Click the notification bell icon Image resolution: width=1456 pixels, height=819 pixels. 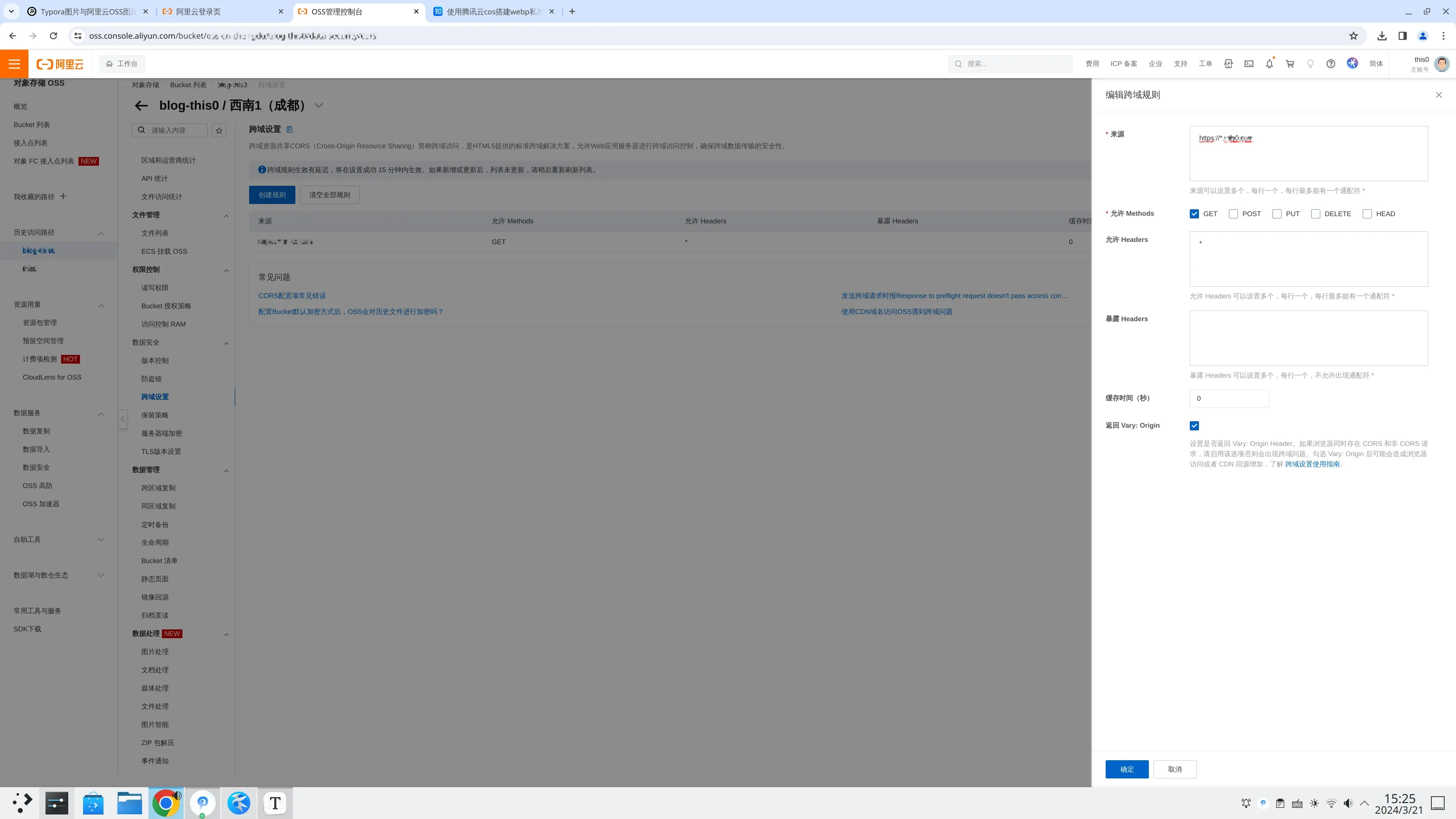(x=1269, y=64)
